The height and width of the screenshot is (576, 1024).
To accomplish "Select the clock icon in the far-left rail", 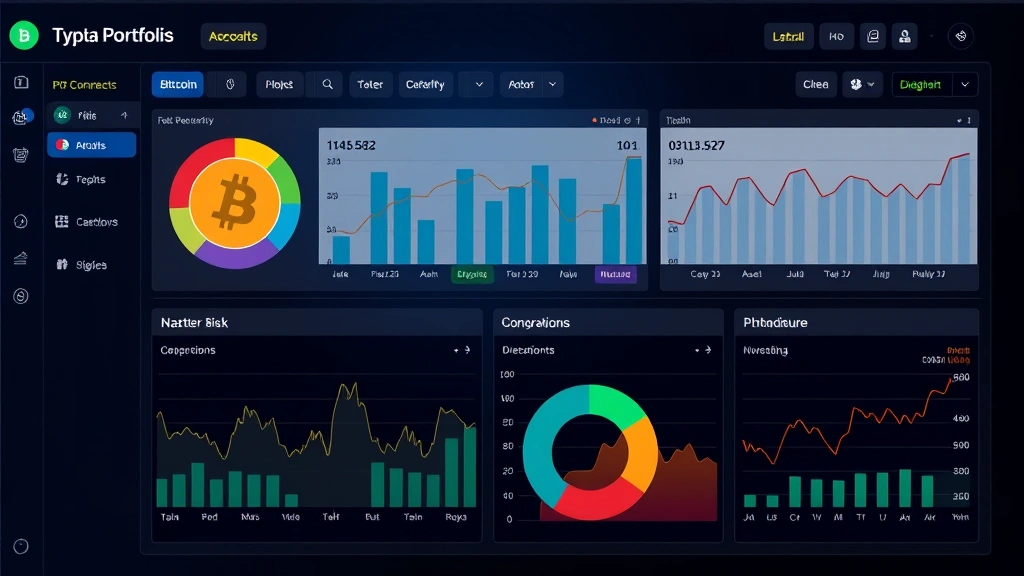I will click(x=18, y=221).
